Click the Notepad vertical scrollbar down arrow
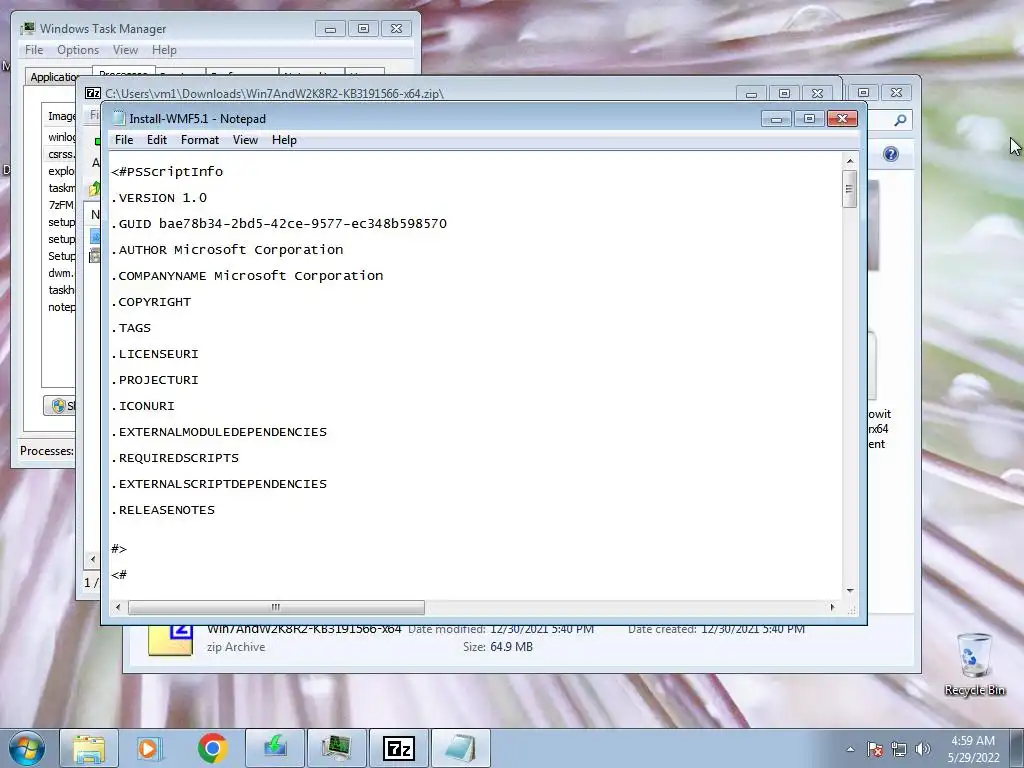 click(850, 590)
